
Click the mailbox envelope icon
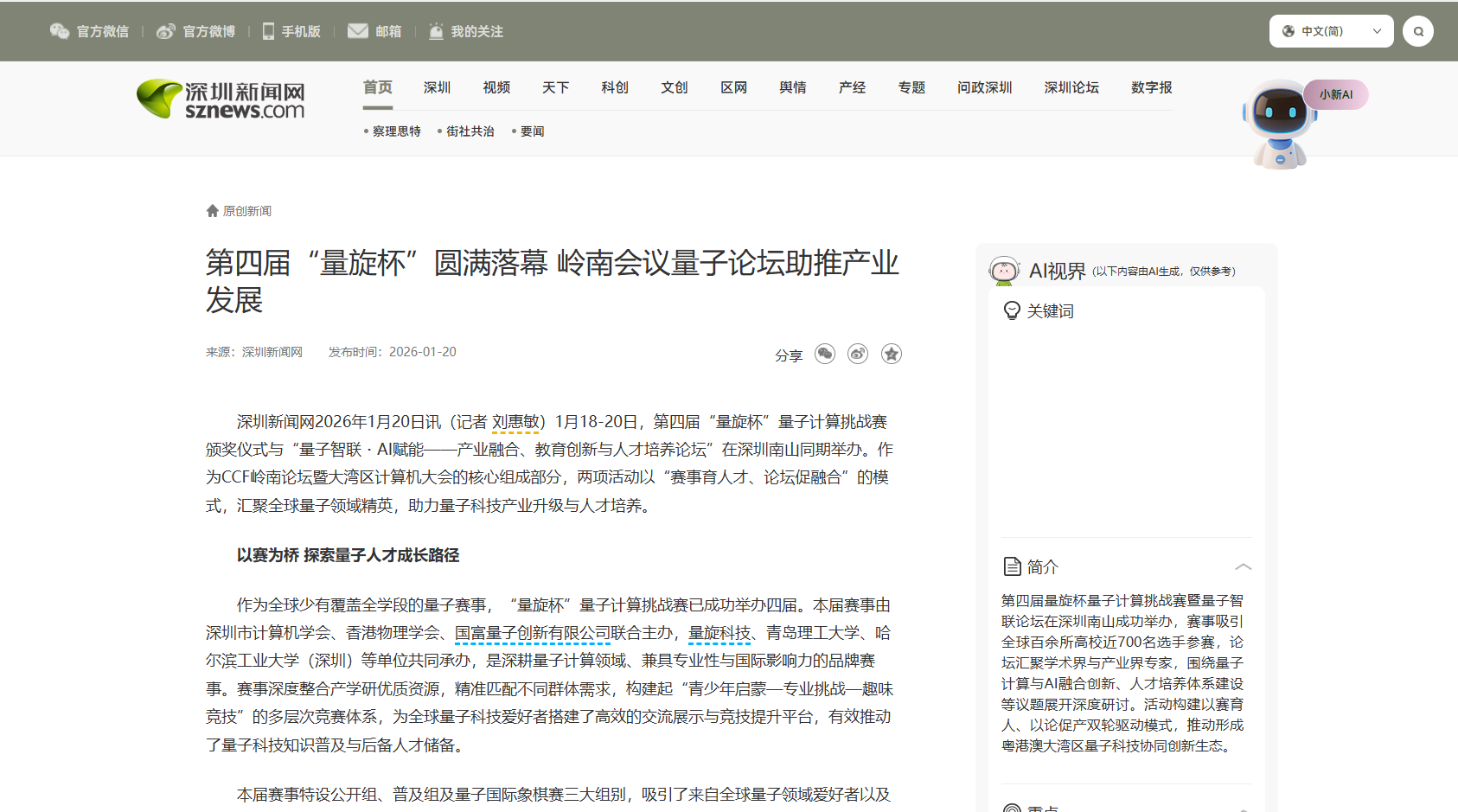click(x=358, y=31)
